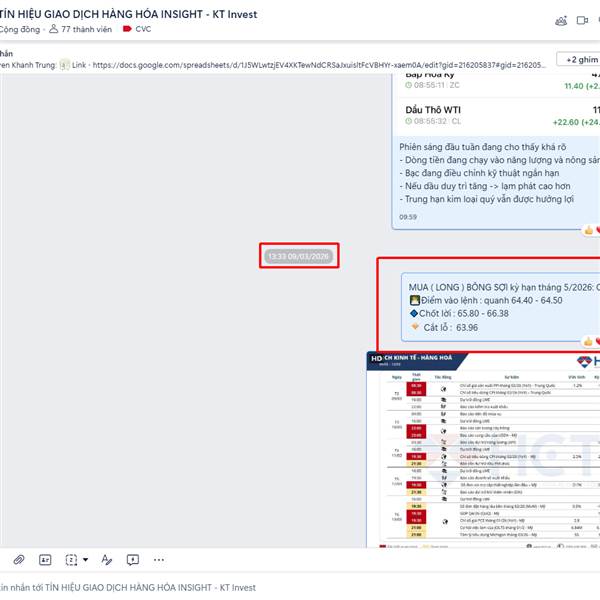Click the Điểm vào lệnh quanh 64.40 line
Screen dimensions: 600x600
(x=486, y=300)
